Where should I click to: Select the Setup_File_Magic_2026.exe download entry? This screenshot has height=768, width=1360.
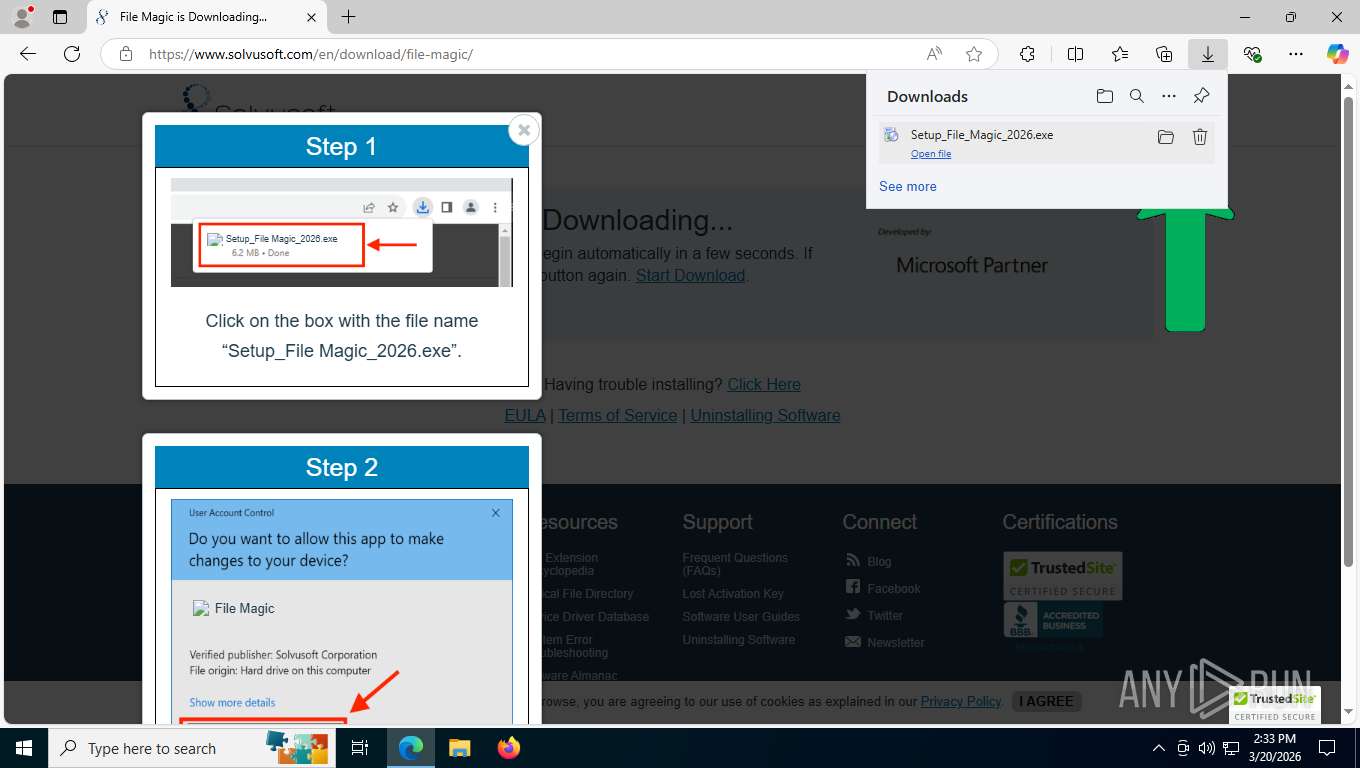click(1046, 143)
